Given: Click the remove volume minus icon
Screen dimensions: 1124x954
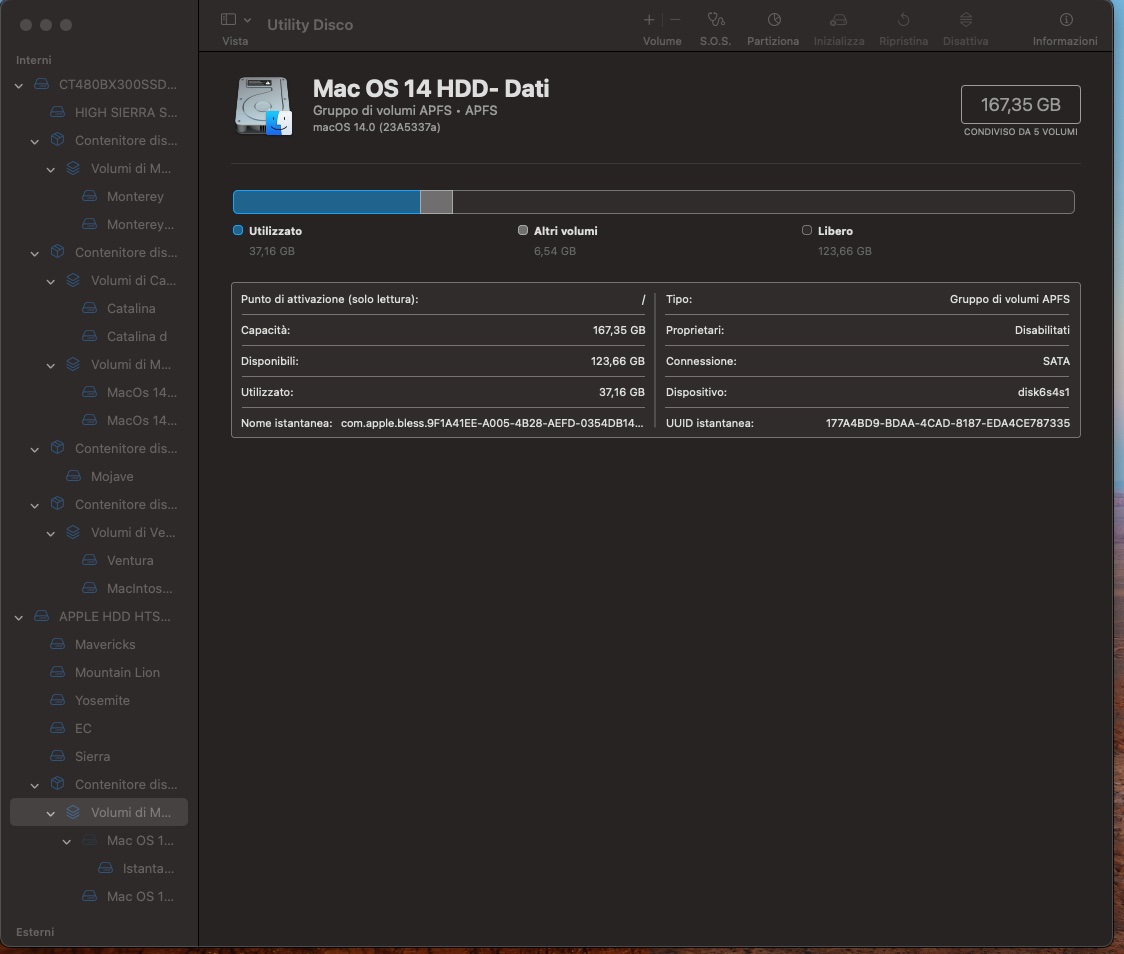Looking at the screenshot, I should [675, 20].
